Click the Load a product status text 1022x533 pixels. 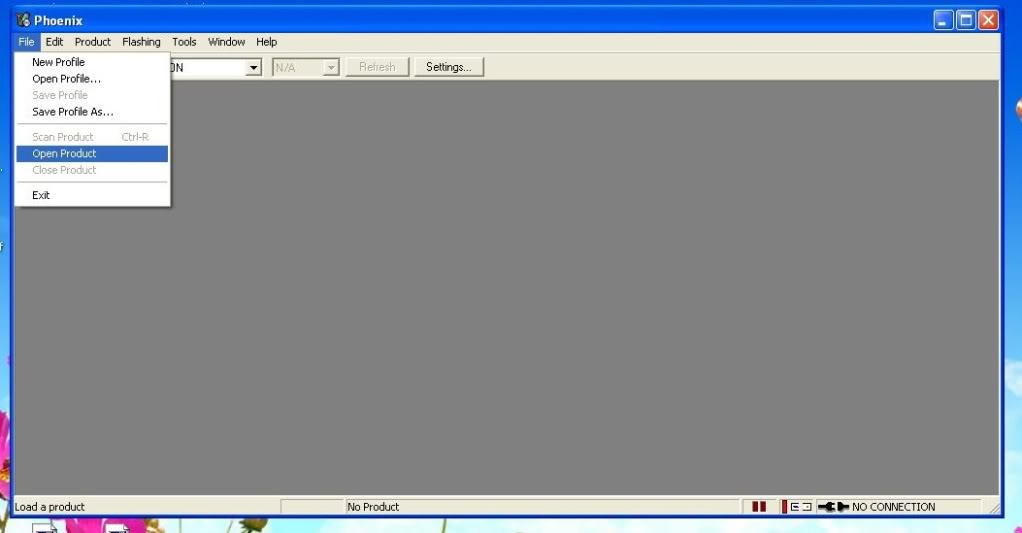(x=50, y=507)
